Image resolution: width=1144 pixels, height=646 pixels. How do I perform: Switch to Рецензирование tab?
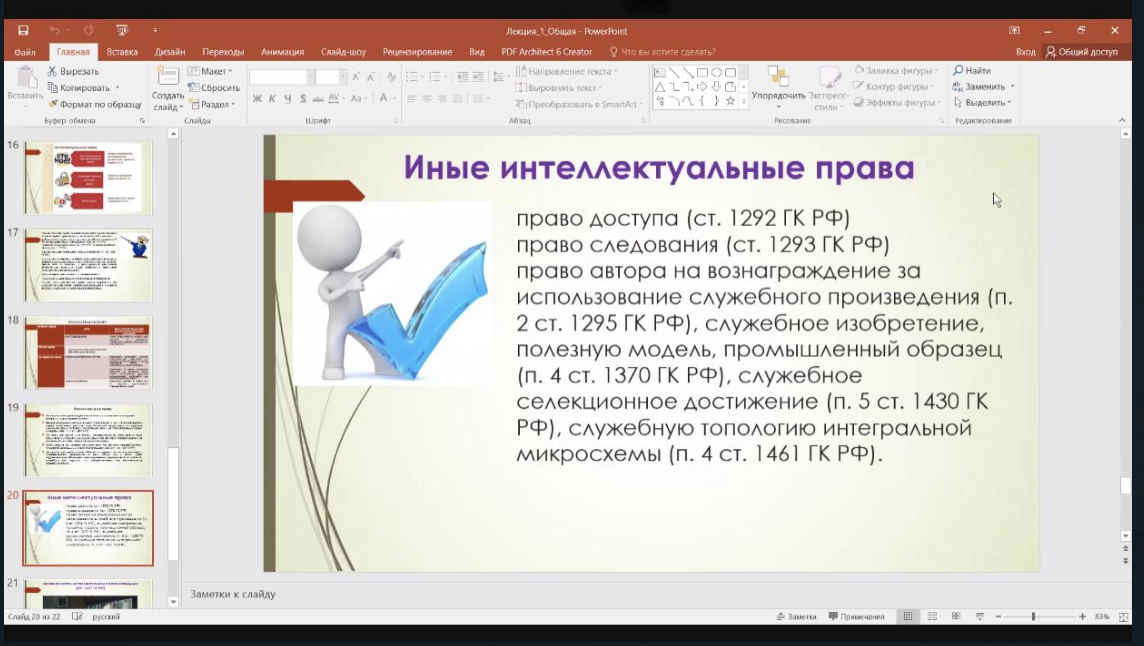pos(417,52)
